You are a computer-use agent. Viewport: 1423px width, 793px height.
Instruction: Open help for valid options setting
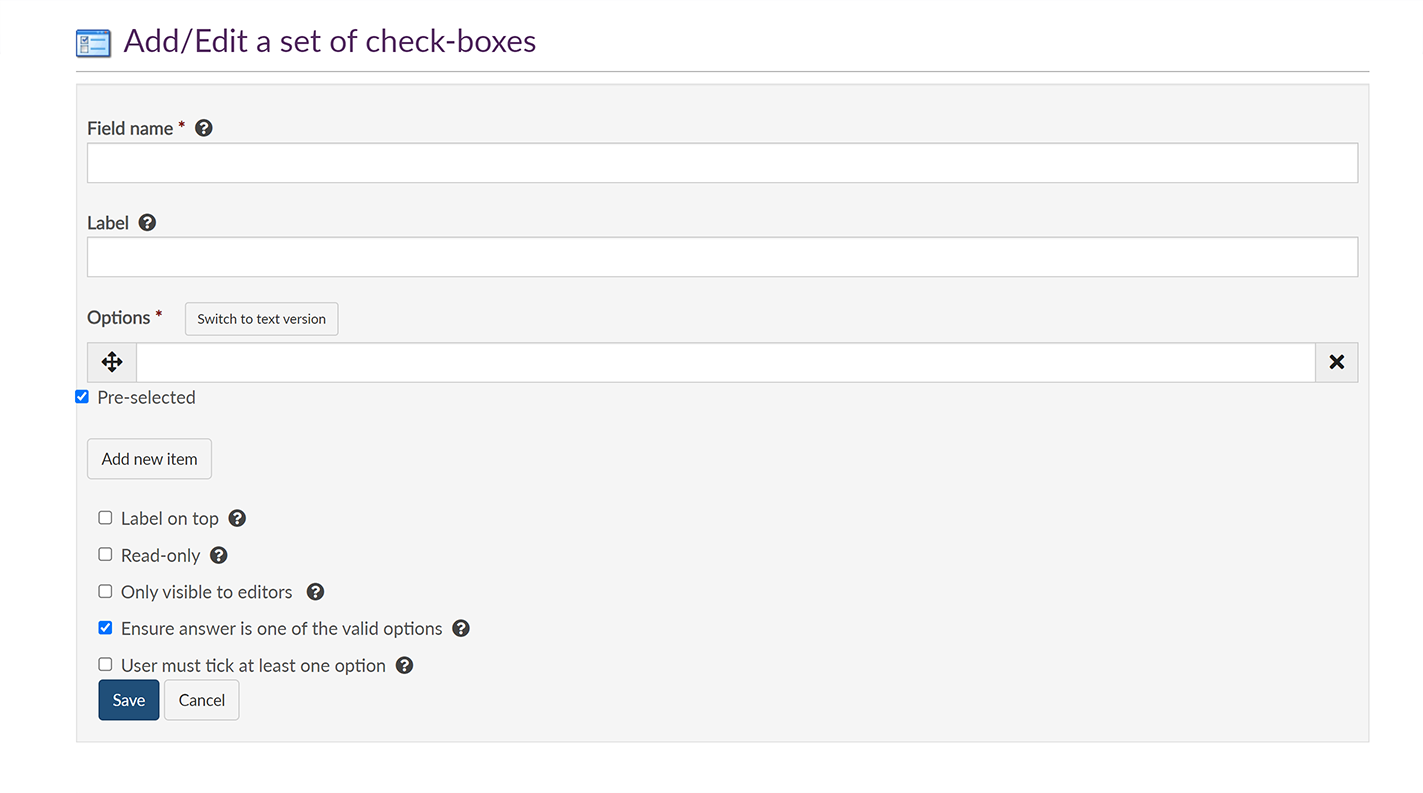pos(461,628)
